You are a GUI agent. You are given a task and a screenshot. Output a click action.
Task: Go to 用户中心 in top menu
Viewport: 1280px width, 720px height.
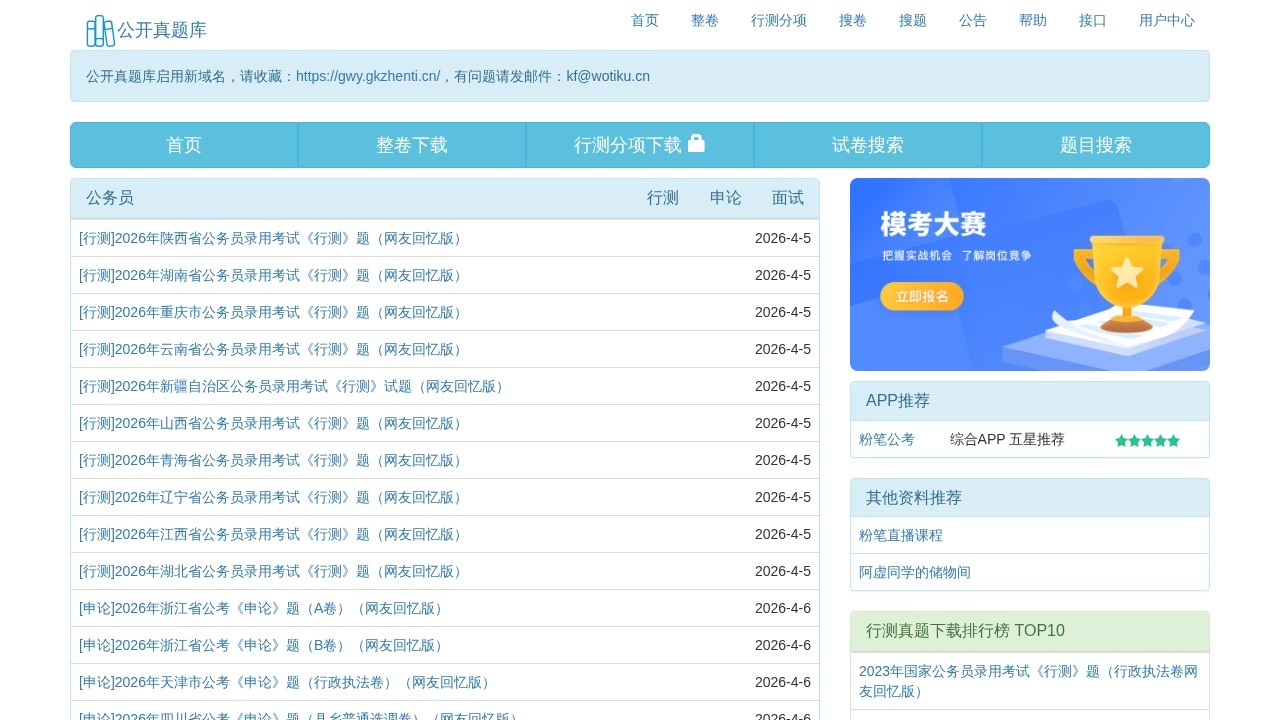[x=1166, y=20]
